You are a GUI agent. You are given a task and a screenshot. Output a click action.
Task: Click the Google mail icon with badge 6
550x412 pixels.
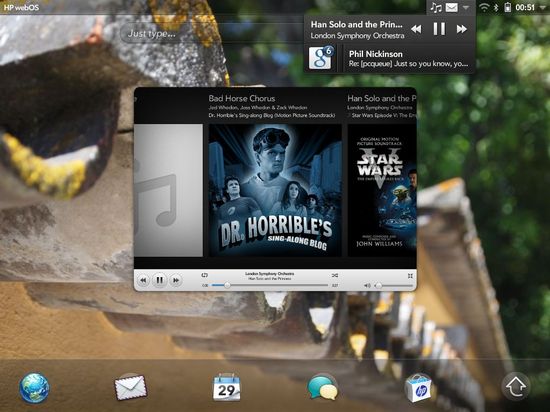tap(320, 58)
